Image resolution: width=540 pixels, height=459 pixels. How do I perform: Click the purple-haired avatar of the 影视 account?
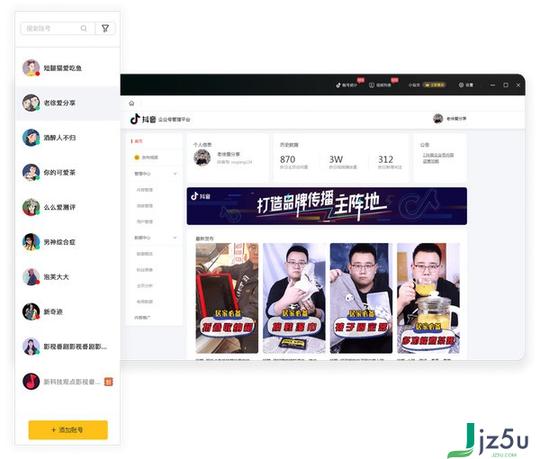coord(31,346)
